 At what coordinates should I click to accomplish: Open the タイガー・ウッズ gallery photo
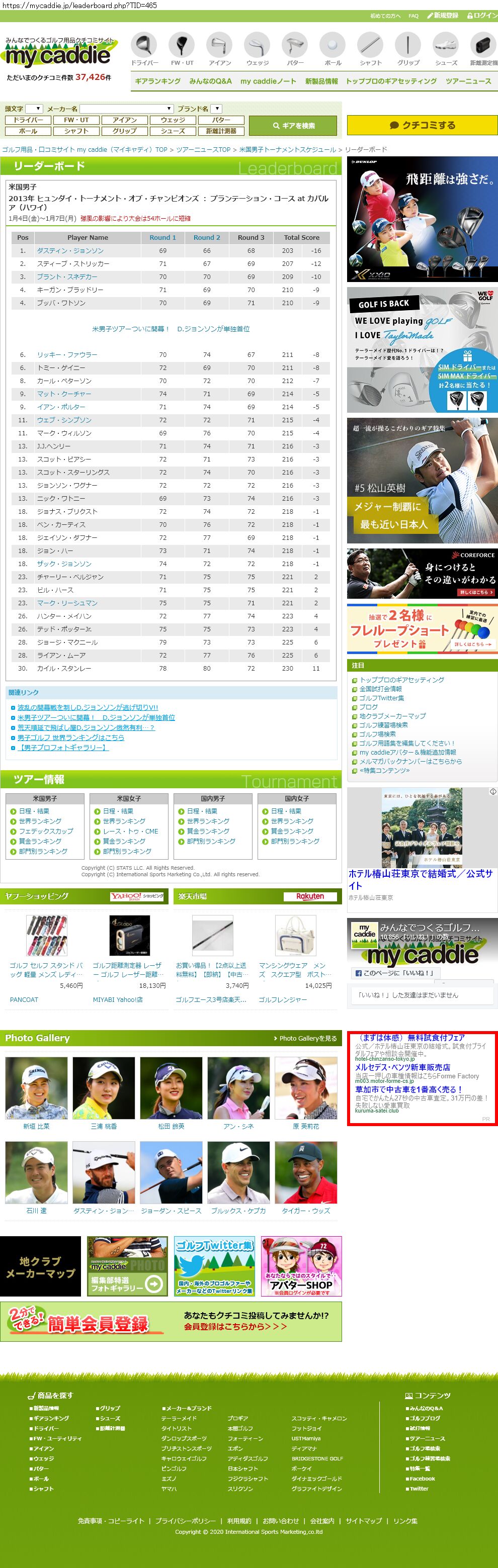tap(306, 1172)
